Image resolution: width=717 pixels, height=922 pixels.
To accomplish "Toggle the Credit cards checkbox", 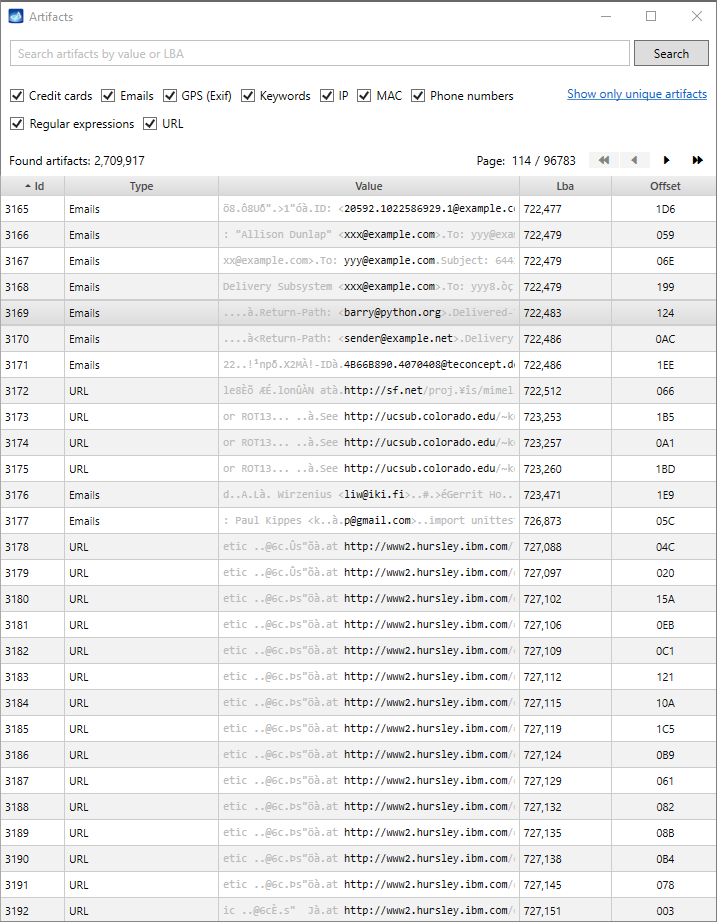I will pos(17,95).
